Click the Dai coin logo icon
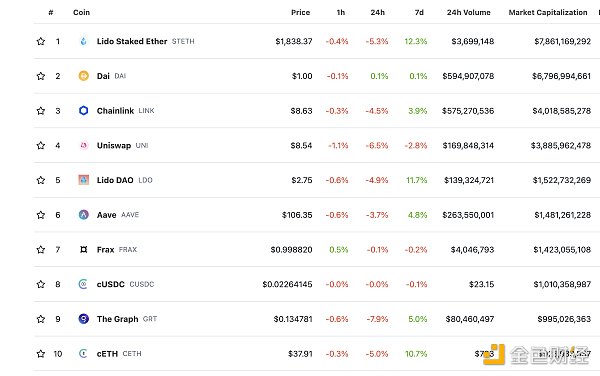 [83, 76]
